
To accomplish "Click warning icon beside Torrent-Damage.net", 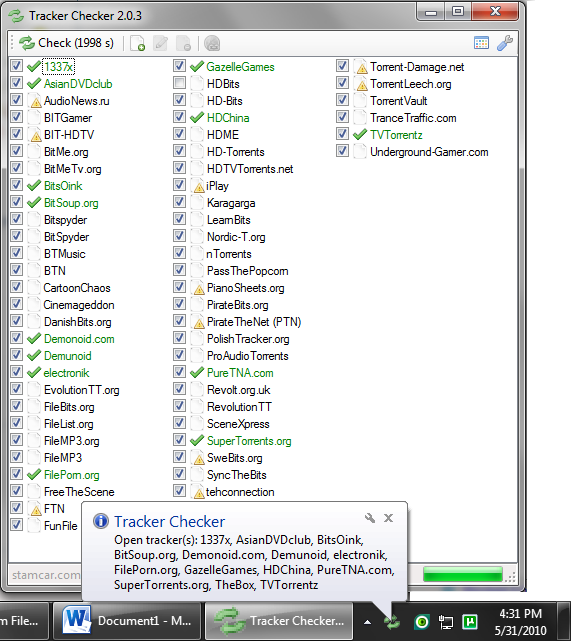I will (x=362, y=67).
